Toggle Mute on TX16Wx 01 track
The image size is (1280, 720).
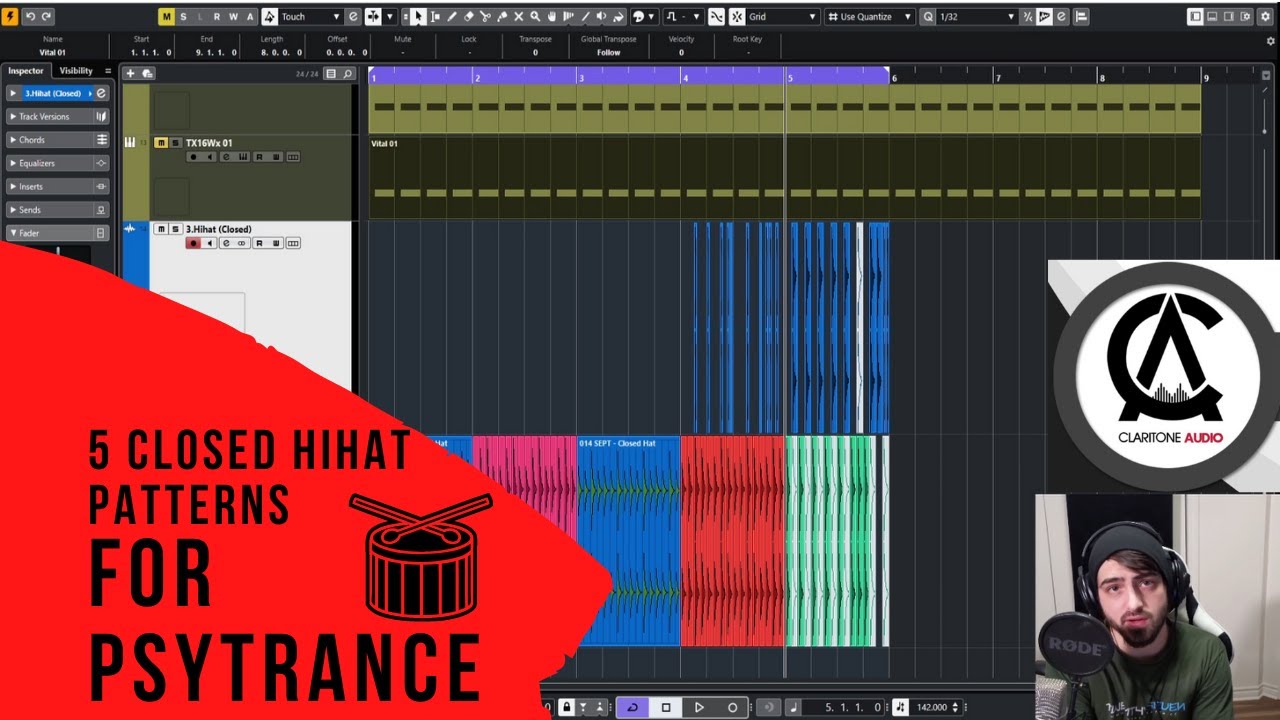(x=161, y=143)
